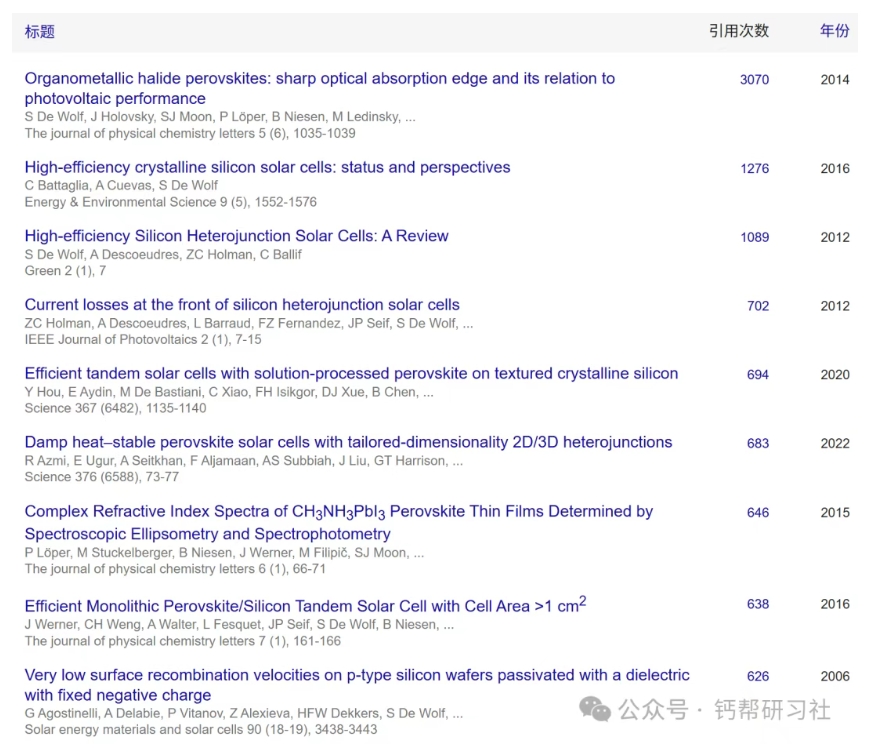This screenshot has width=871, height=754.
Task: View the 1089 citations link
Action: [x=754, y=238]
